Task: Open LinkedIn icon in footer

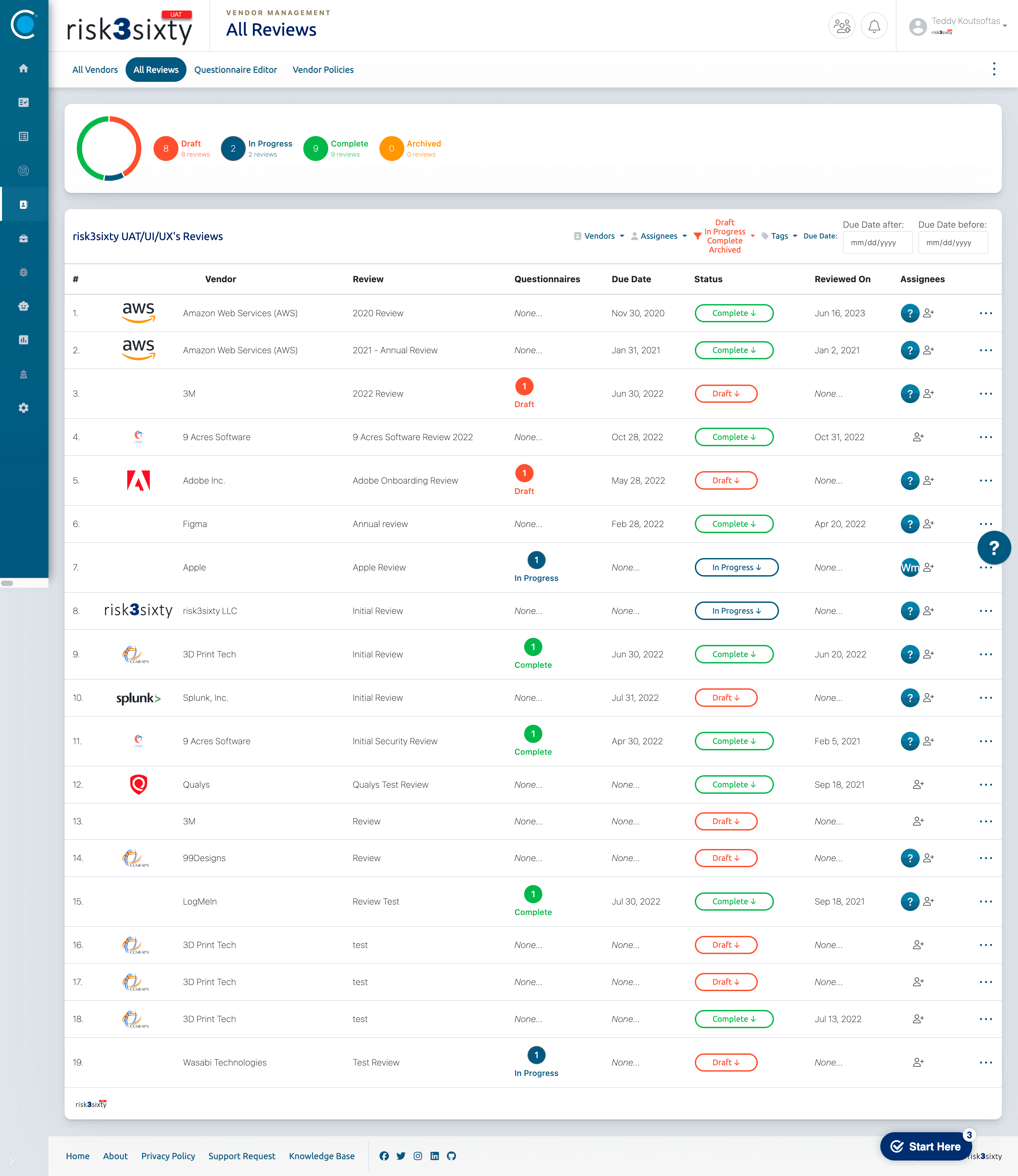Action: pos(435,1155)
